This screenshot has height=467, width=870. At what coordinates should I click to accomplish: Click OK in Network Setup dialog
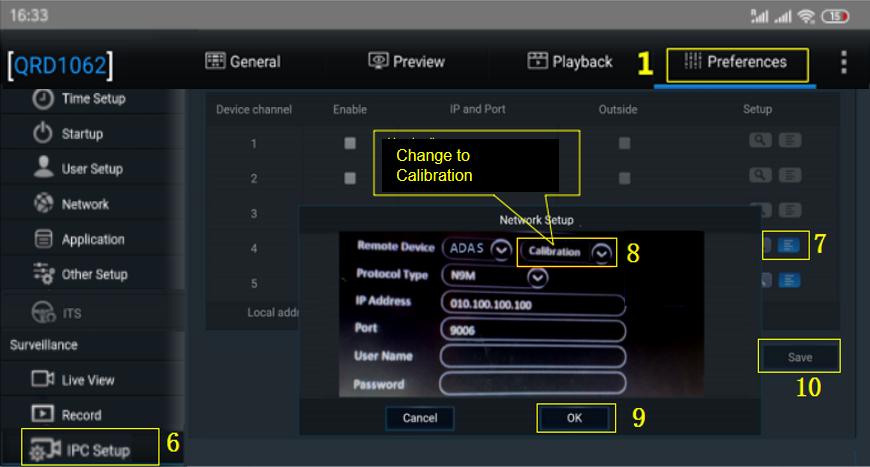point(574,418)
